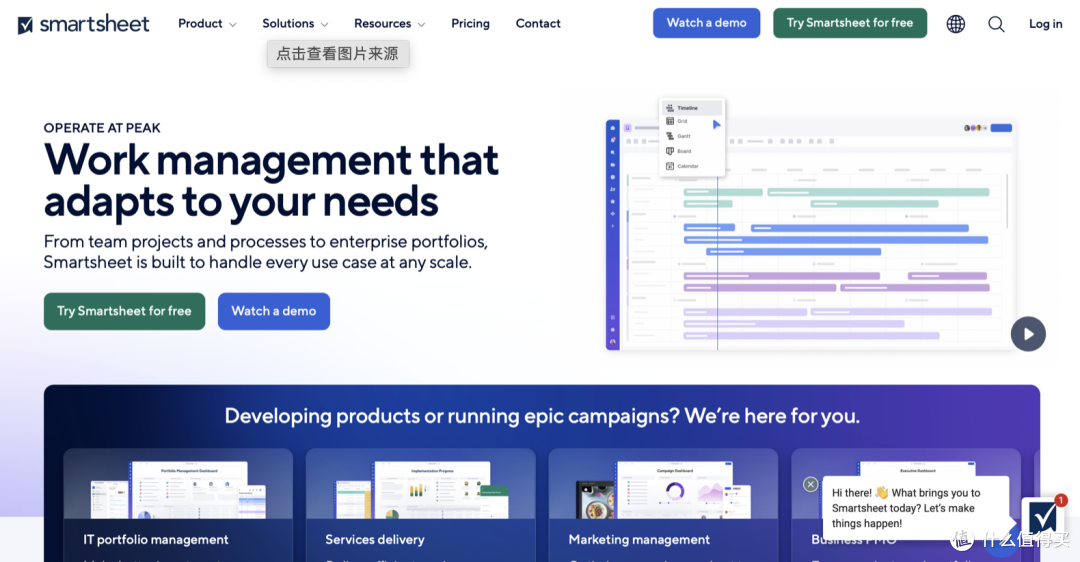
Task: Click the 'Work management that adapts' headline
Action: tap(271, 180)
